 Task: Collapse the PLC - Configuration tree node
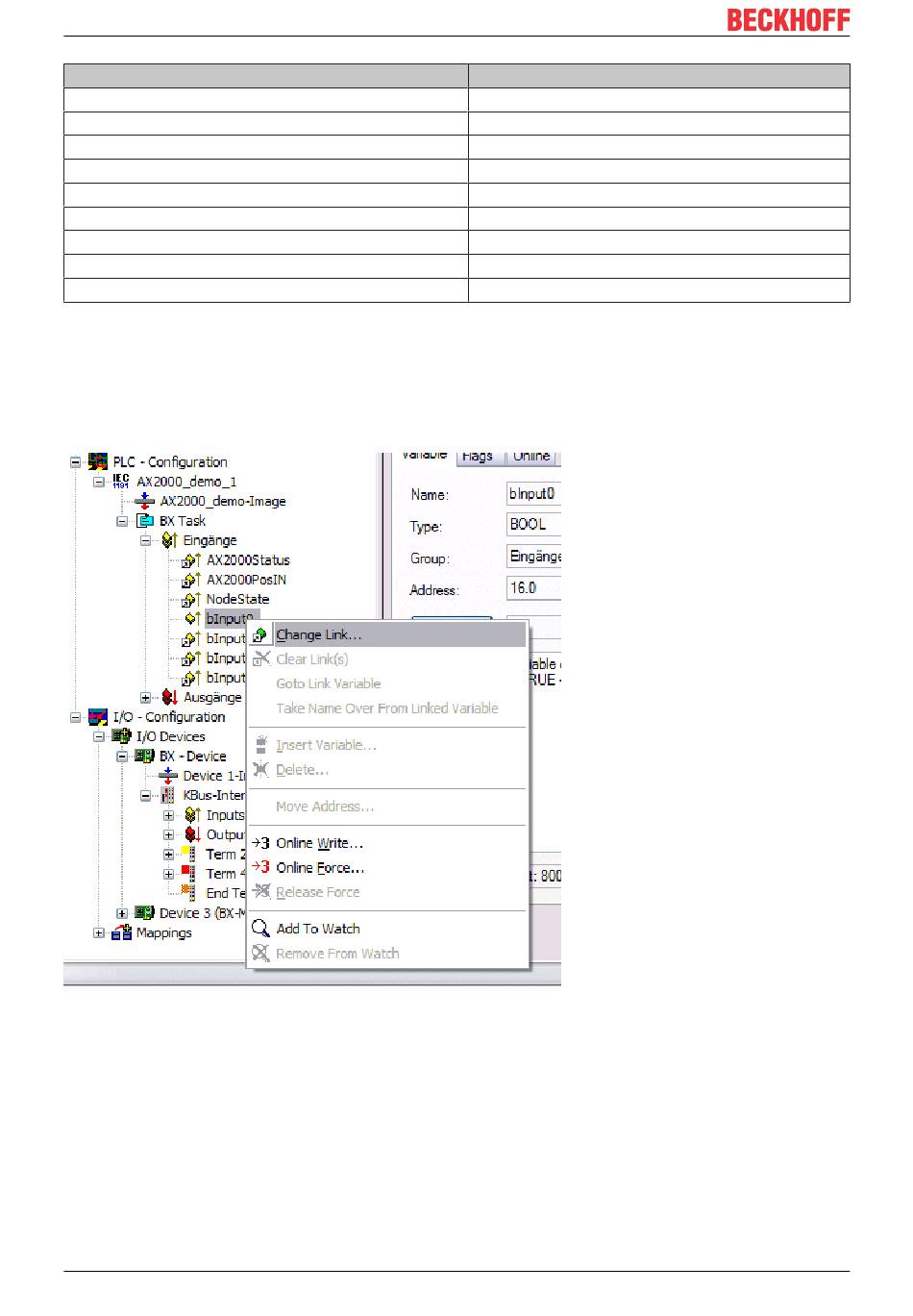[x=75, y=462]
